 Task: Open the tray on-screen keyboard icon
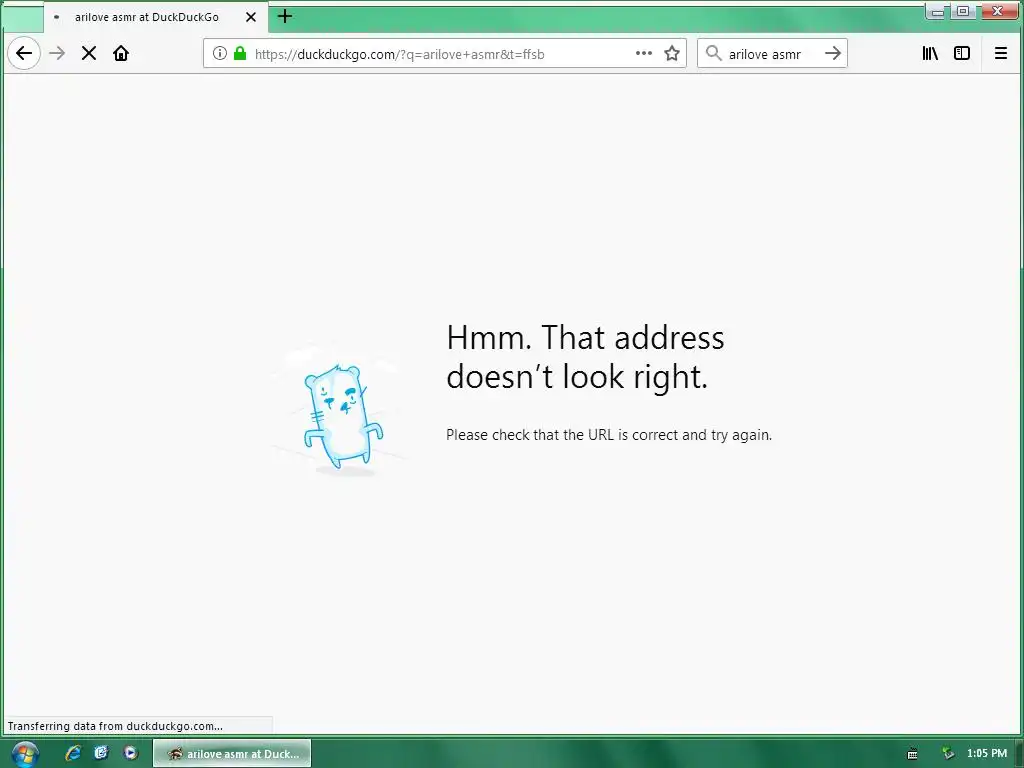click(x=912, y=754)
